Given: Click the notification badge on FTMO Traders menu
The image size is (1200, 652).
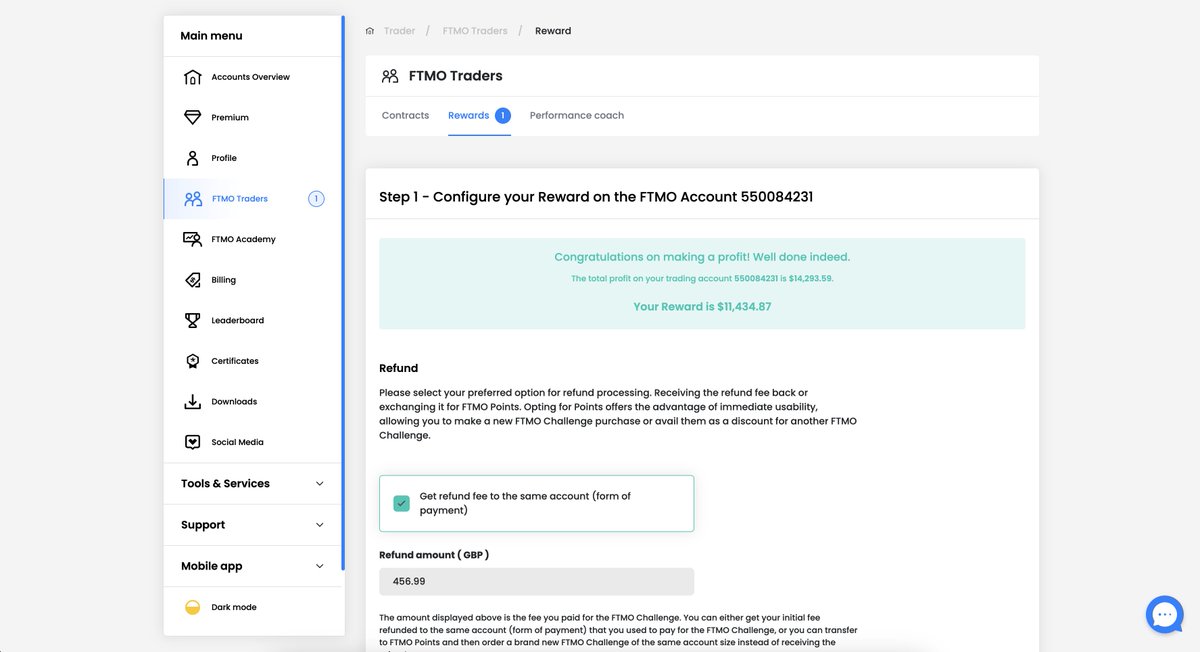Looking at the screenshot, I should pos(316,199).
